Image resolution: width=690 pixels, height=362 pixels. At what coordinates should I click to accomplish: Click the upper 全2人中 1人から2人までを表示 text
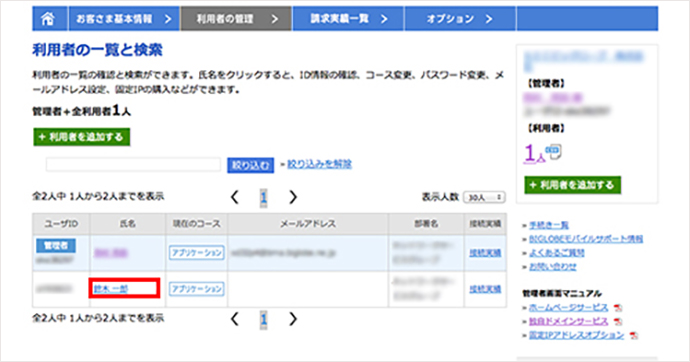[x=98, y=197]
